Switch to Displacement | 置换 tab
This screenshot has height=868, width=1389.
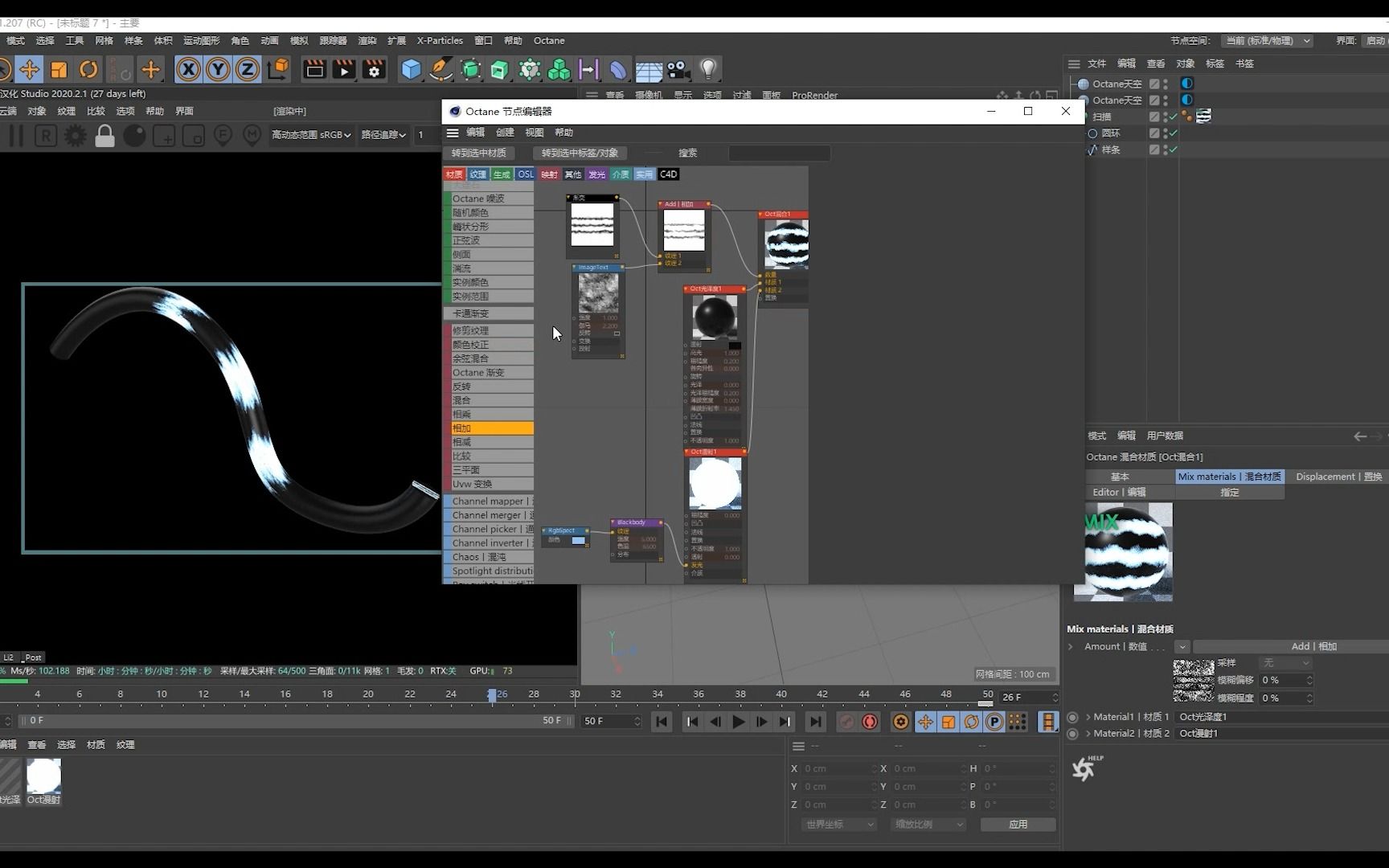click(x=1338, y=477)
